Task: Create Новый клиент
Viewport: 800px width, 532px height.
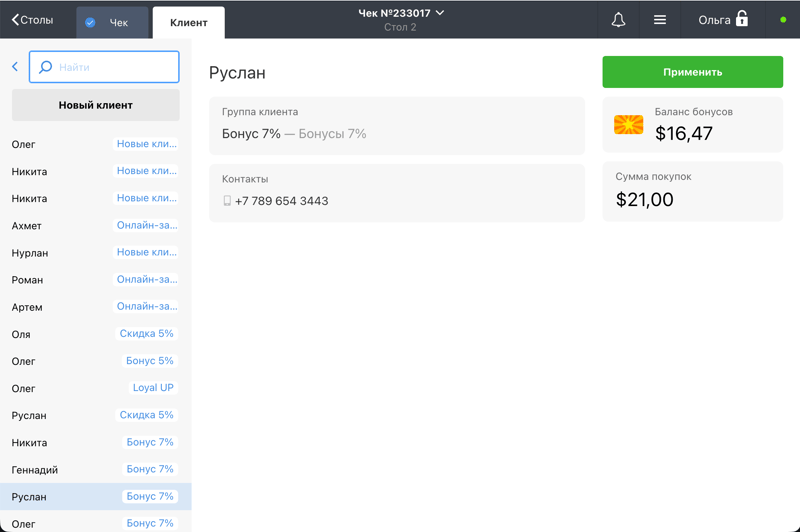Action: point(95,105)
